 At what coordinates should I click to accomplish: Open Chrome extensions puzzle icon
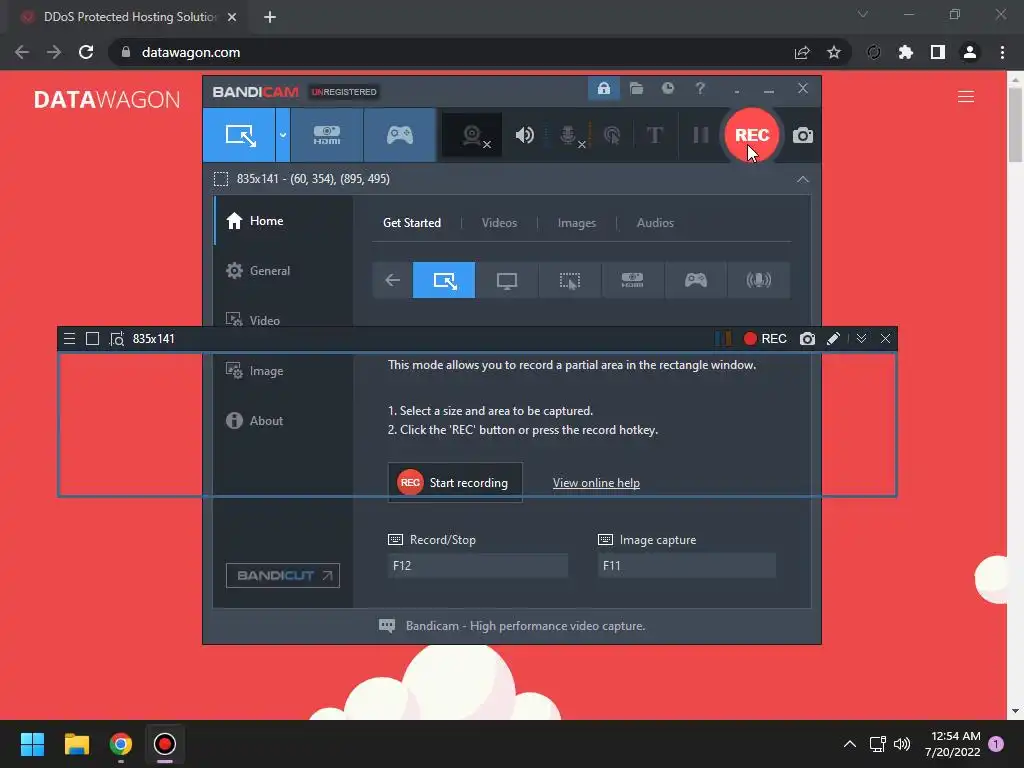[906, 52]
